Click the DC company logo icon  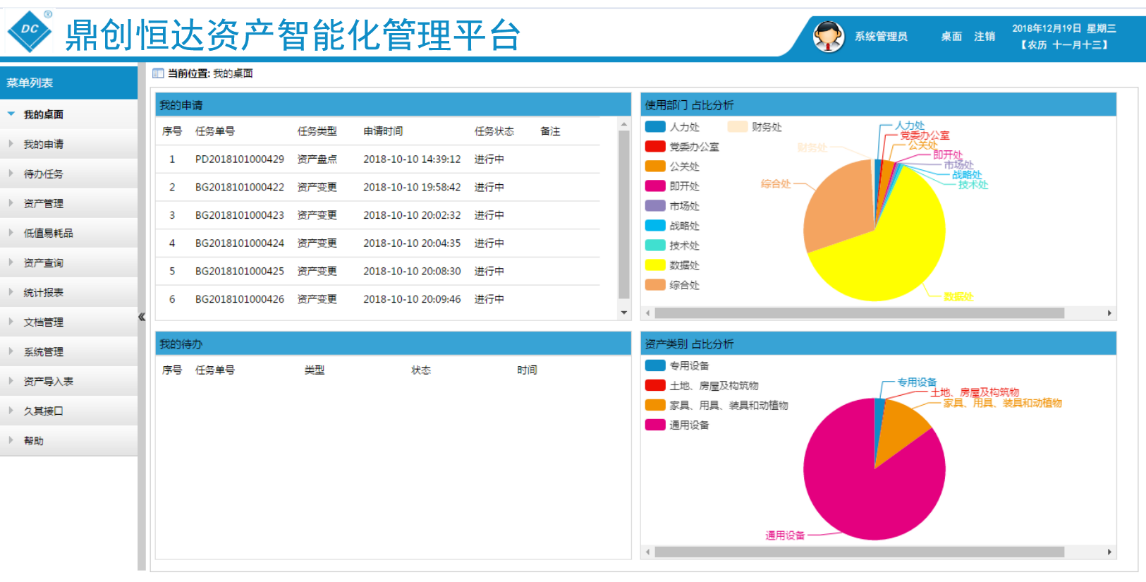pyautogui.click(x=29, y=33)
